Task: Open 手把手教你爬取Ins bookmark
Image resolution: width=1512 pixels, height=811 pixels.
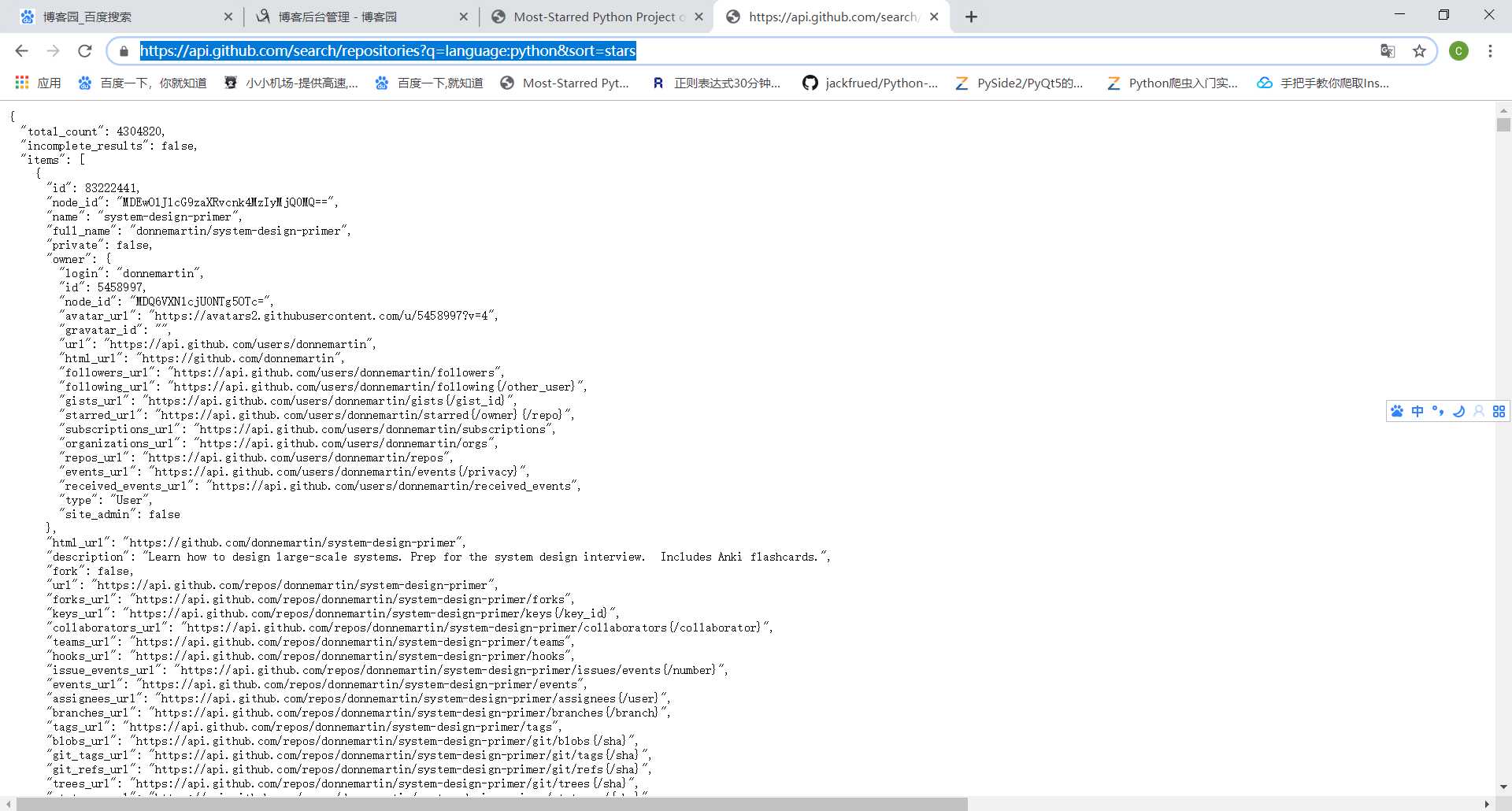Action: point(1323,83)
